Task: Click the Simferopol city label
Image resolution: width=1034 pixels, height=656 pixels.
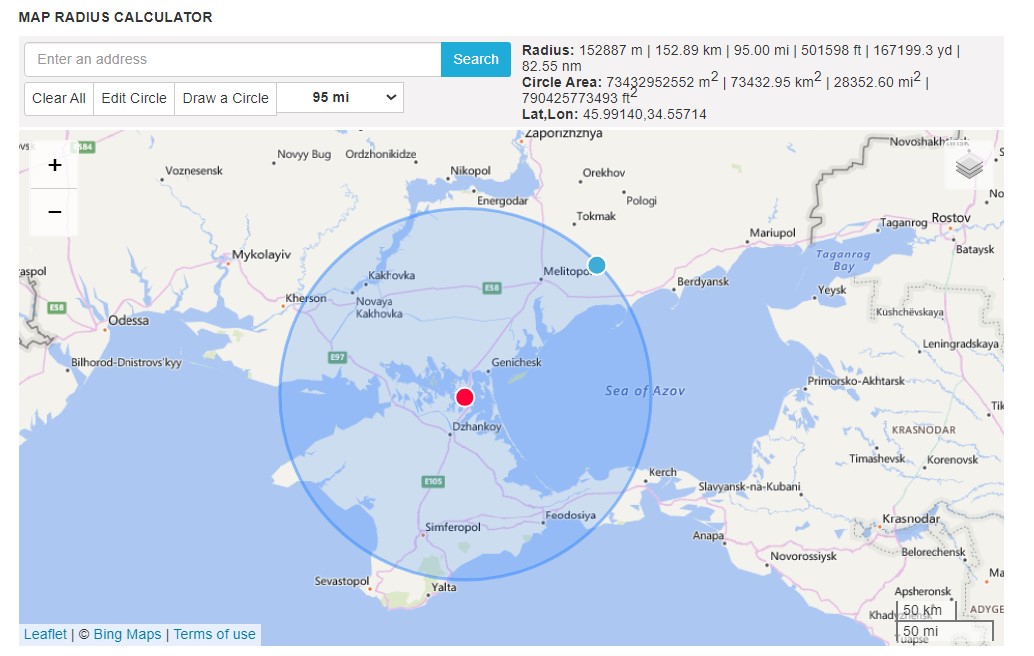Action: pos(452,527)
